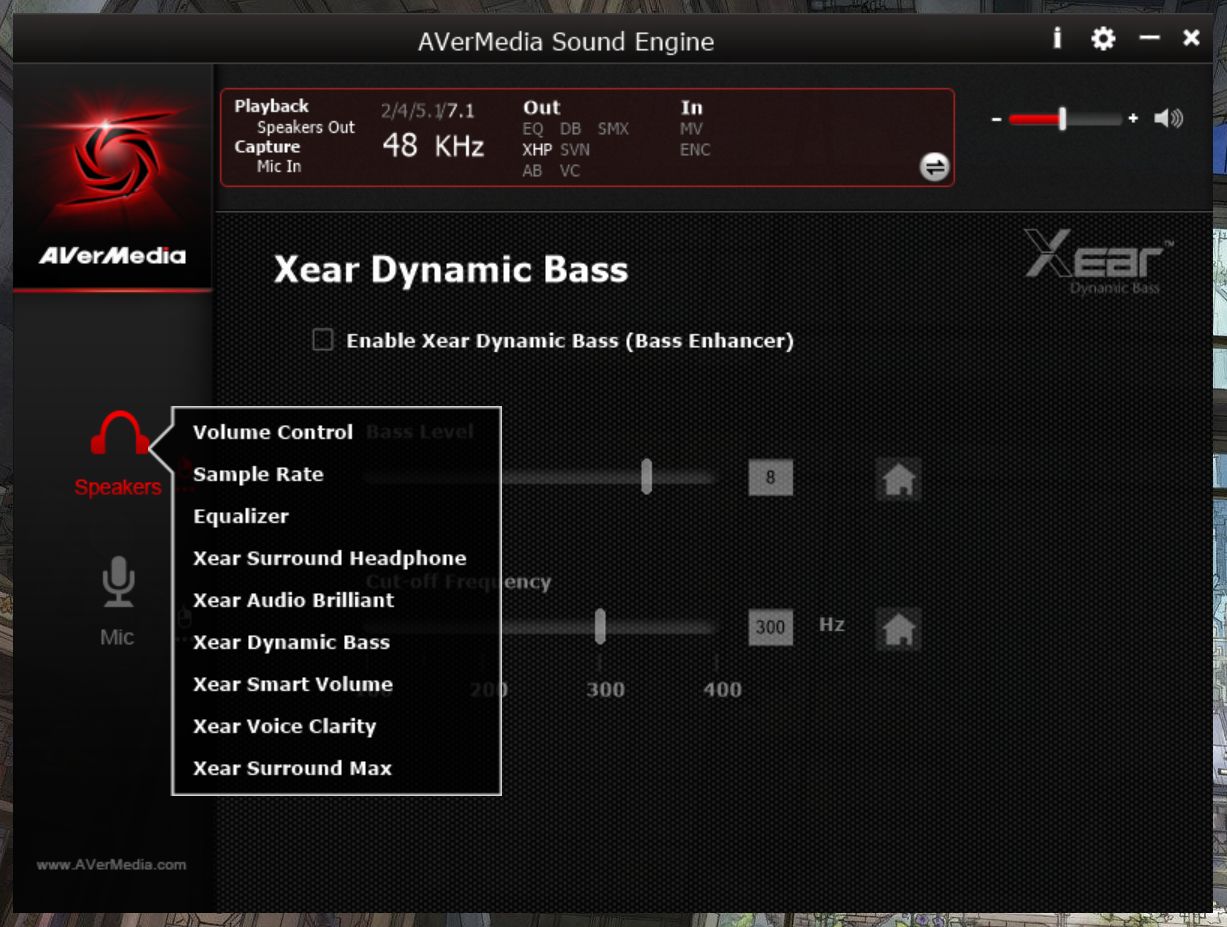This screenshot has width=1227, height=927.
Task: Reset Bass Level with home icon
Action: click(x=899, y=479)
